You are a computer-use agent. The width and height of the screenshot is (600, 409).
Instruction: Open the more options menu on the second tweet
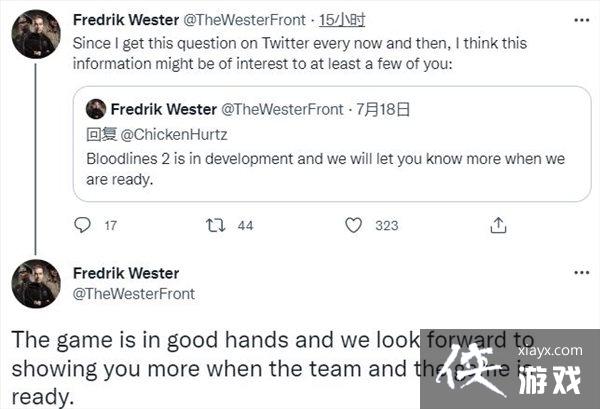tap(581, 273)
